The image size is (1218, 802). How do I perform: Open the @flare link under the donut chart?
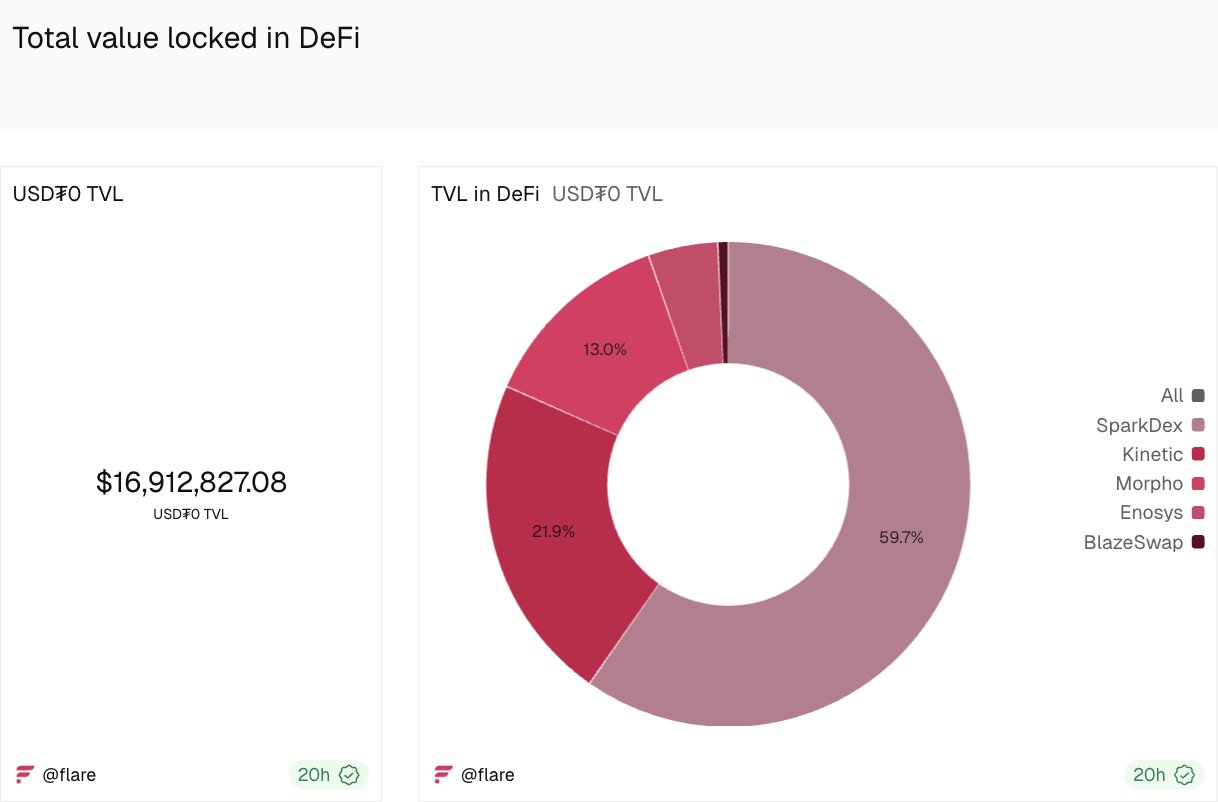pos(487,775)
